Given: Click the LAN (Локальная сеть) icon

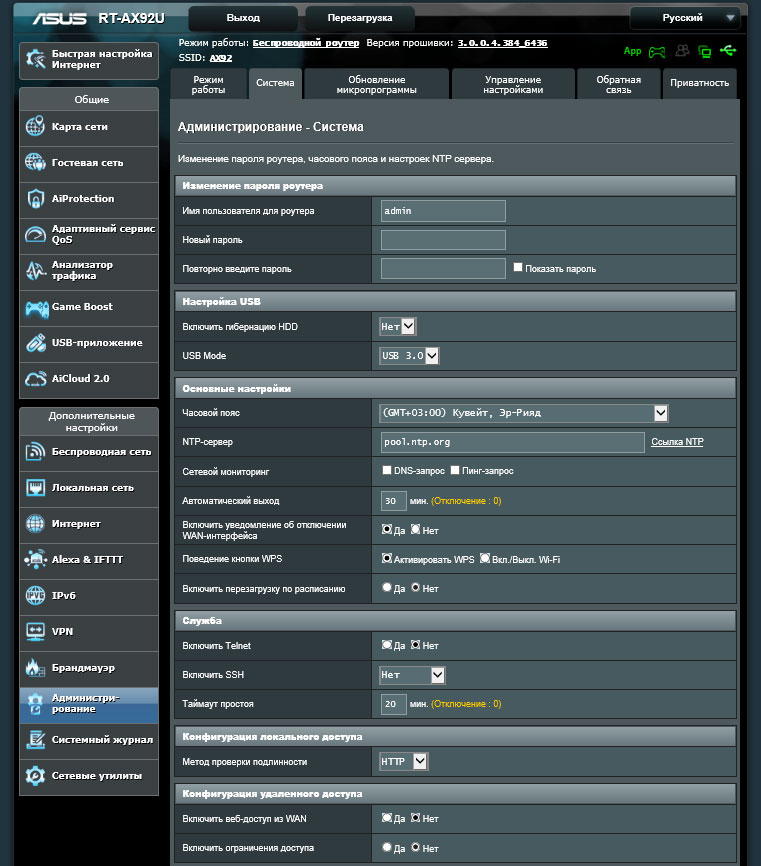Looking at the screenshot, I should click(x=35, y=488).
